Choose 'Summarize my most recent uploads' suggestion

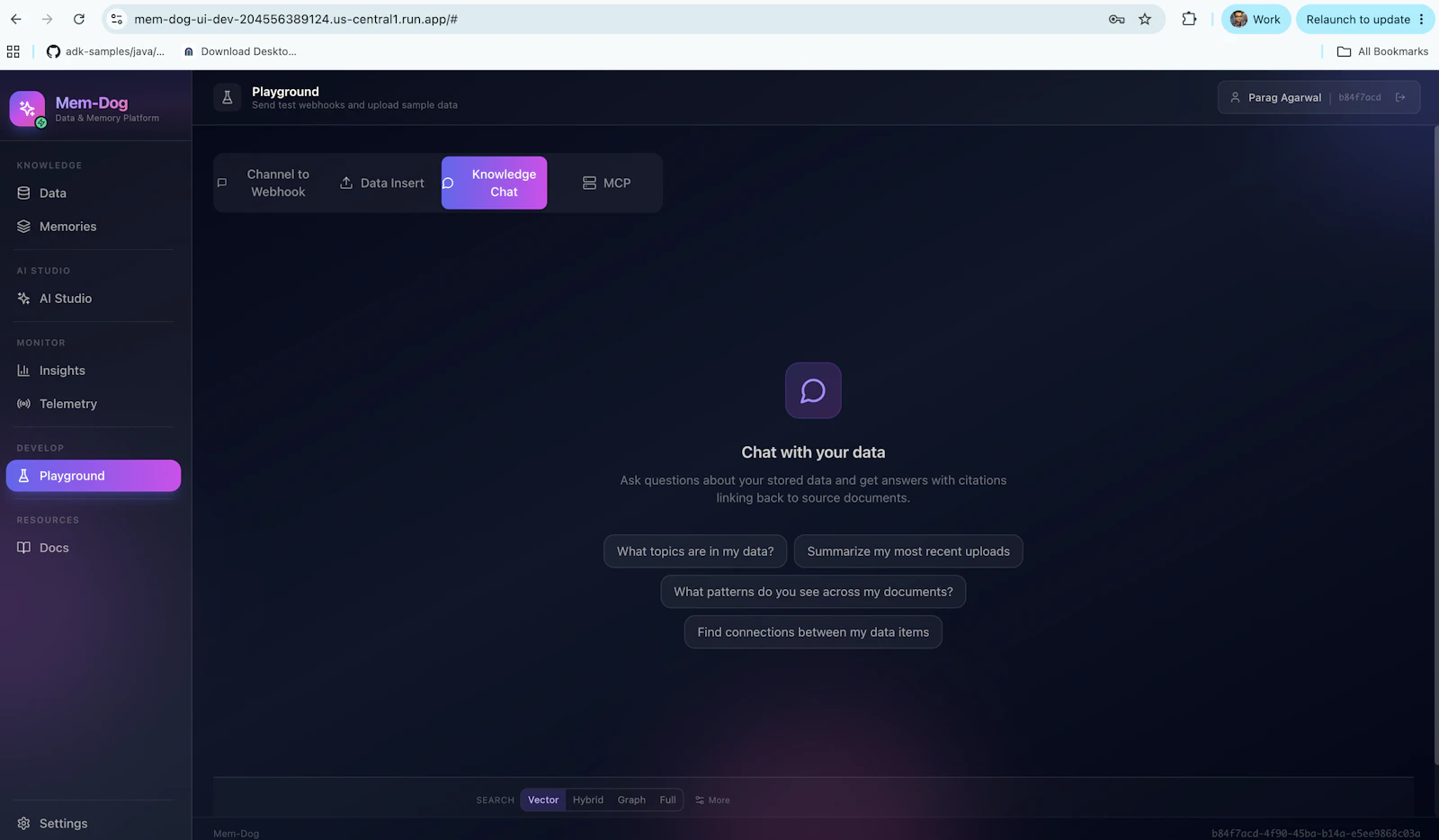pyautogui.click(x=908, y=551)
